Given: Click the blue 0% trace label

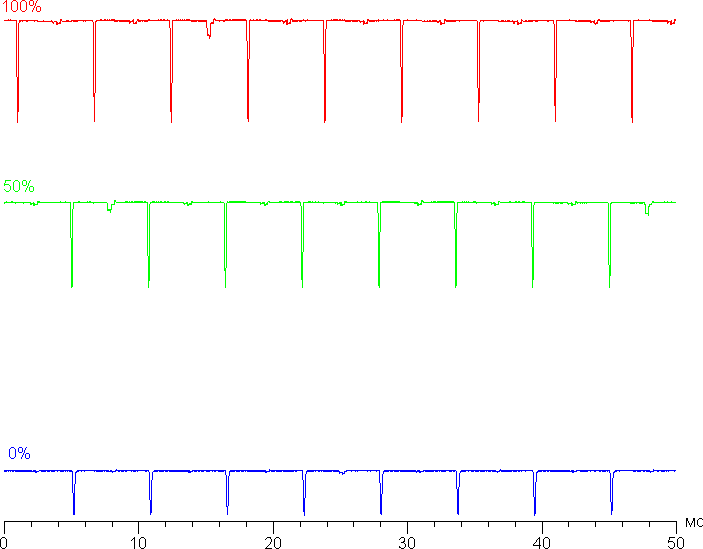Looking at the screenshot, I should coord(19,453).
